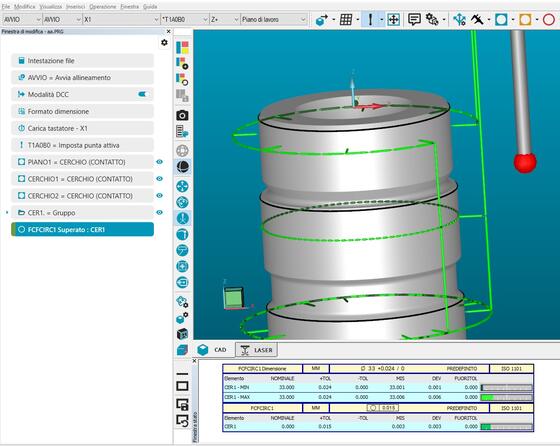This screenshot has width=560, height=446.
Task: Click the yellow square feature toolbar icon
Action: 525,20
